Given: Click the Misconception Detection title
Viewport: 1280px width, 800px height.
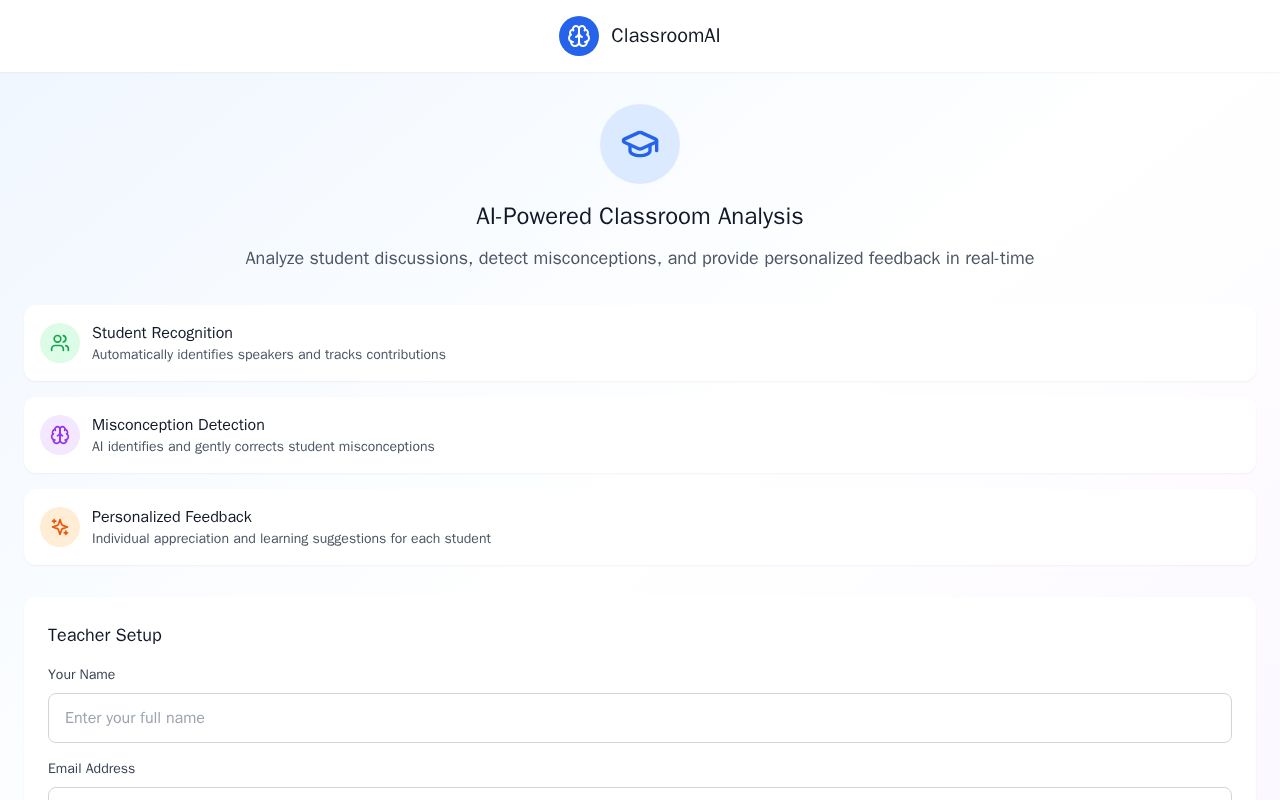Looking at the screenshot, I should [178, 425].
